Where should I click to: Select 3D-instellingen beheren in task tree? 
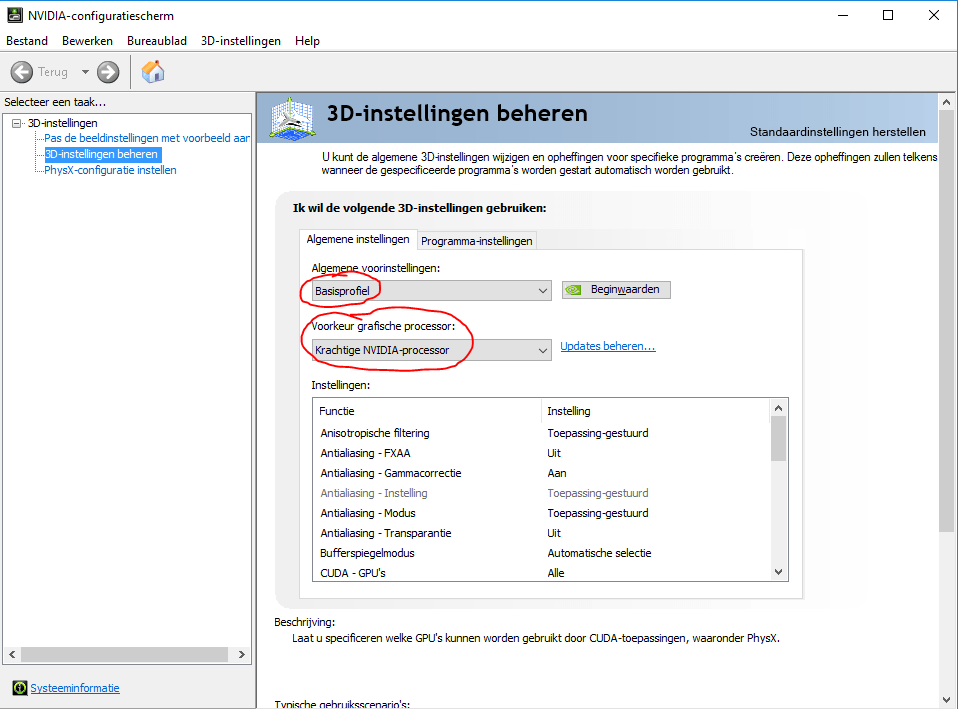(x=102, y=154)
